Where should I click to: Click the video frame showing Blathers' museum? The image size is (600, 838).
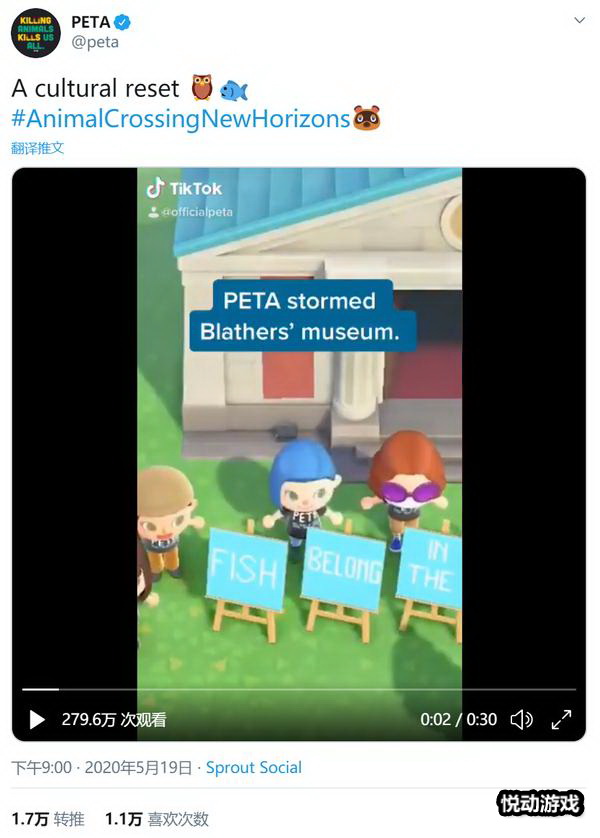point(299,428)
